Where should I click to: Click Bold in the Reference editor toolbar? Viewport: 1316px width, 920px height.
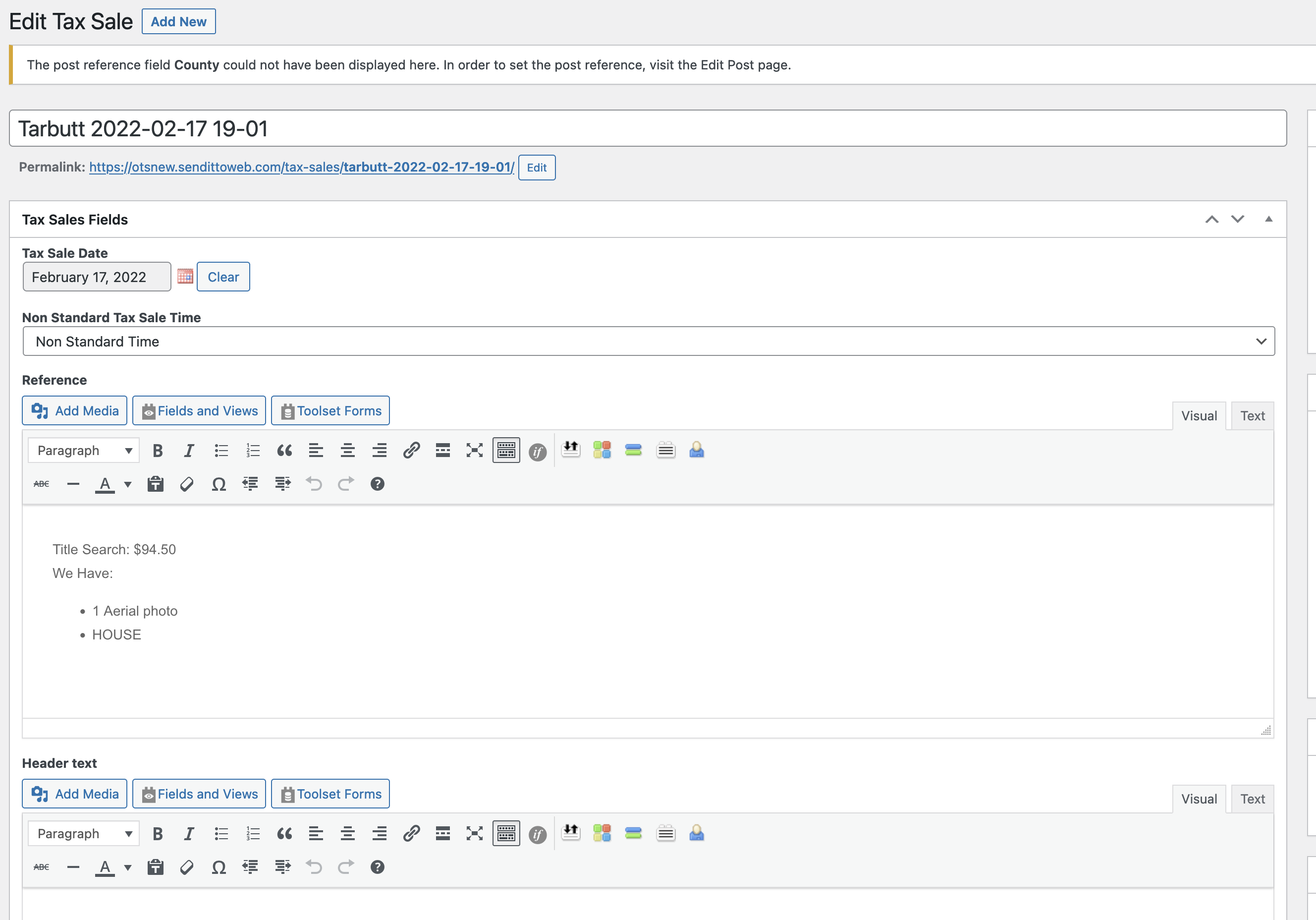click(158, 451)
